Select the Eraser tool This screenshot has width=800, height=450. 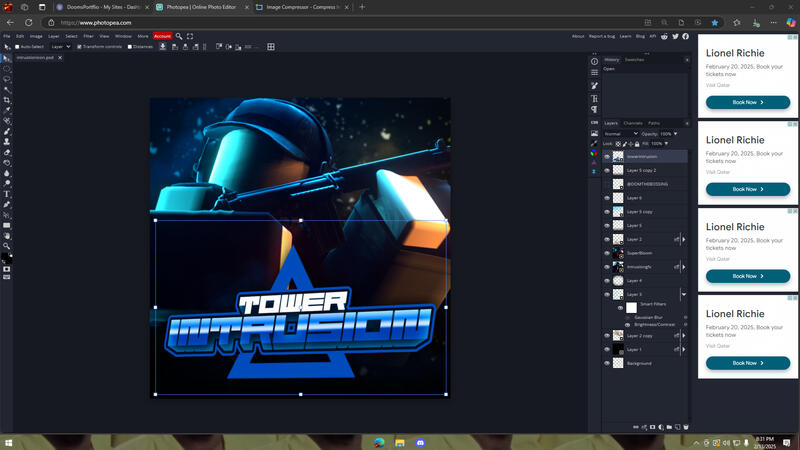(x=7, y=152)
